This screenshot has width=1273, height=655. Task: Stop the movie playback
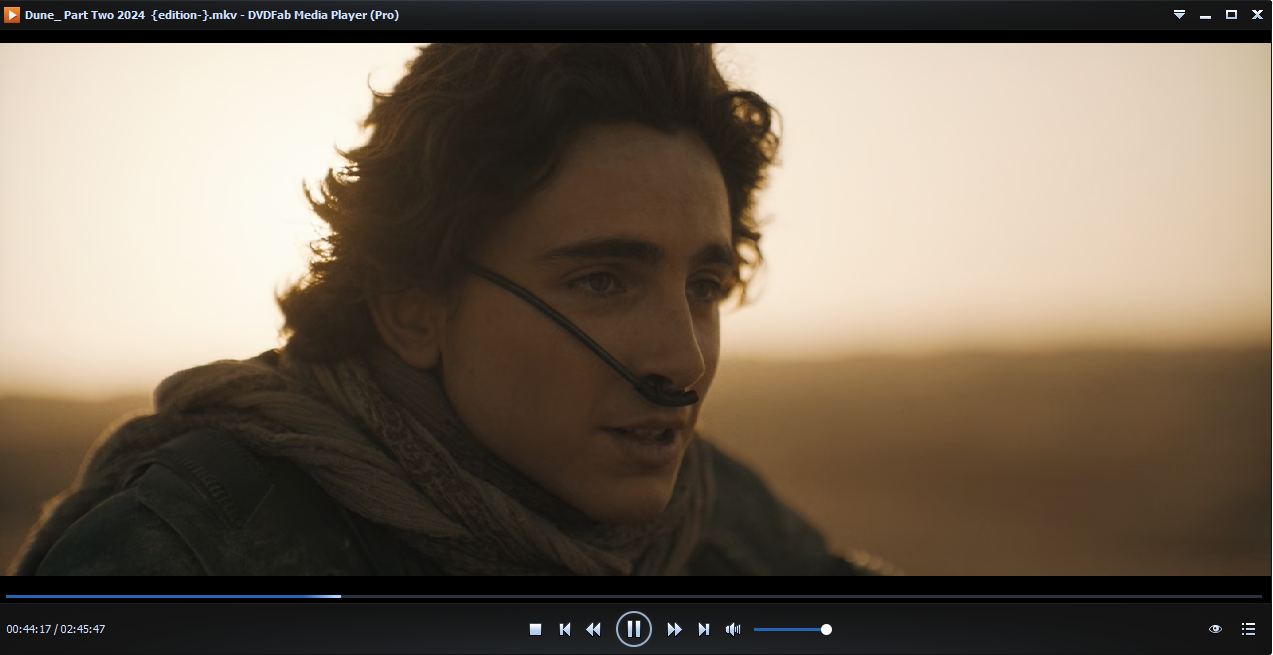coord(535,629)
